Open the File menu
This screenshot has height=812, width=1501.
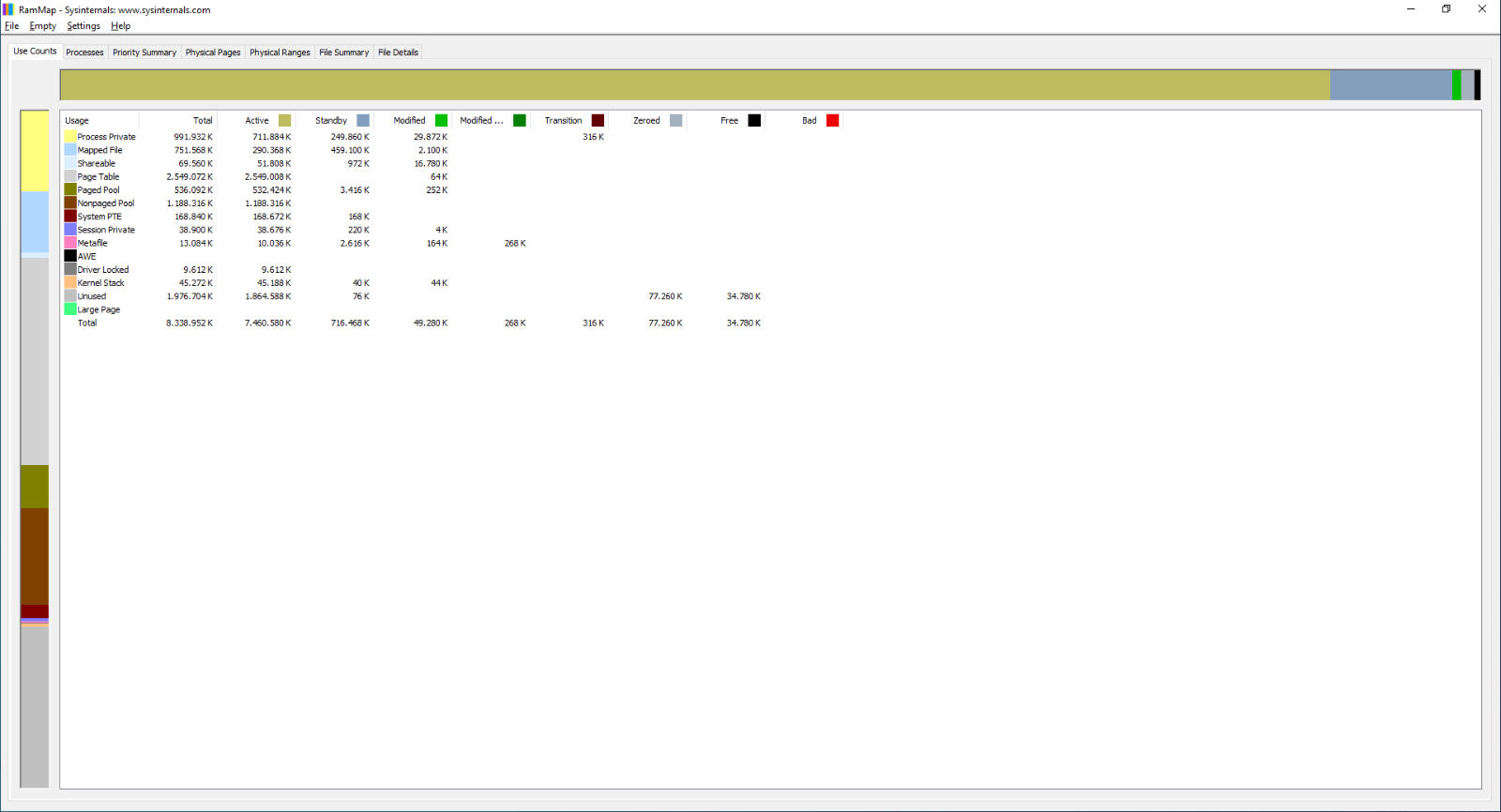[11, 26]
